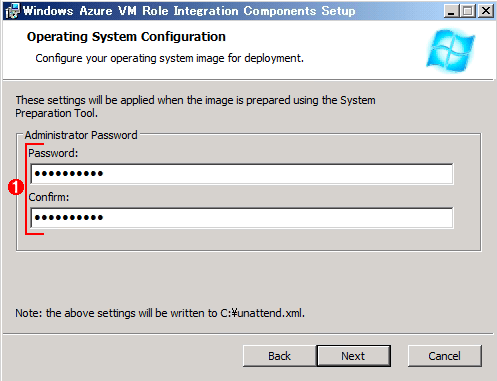Click the 'Configure your operating system image' subtitle
The width and height of the screenshot is (497, 381).
coord(169,58)
